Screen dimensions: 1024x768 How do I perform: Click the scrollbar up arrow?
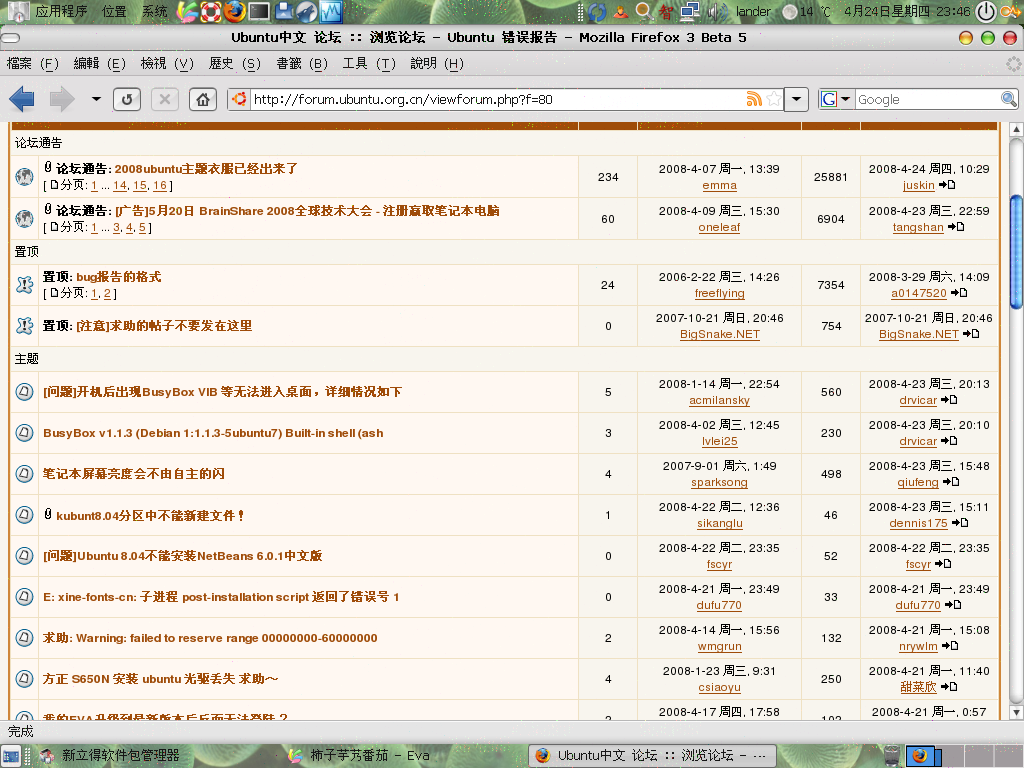1016,129
